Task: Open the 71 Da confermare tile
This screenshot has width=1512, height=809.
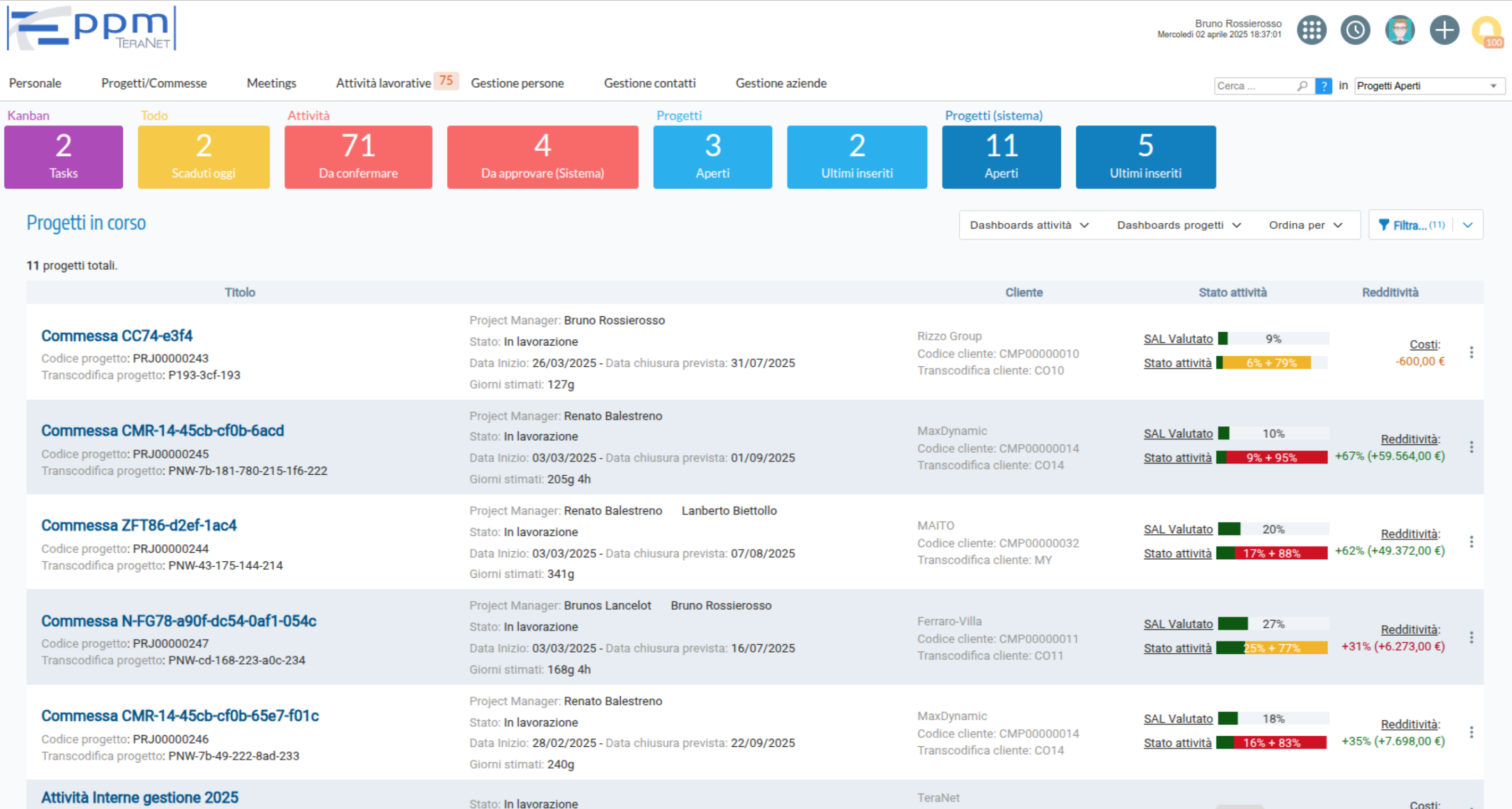Action: [x=358, y=157]
